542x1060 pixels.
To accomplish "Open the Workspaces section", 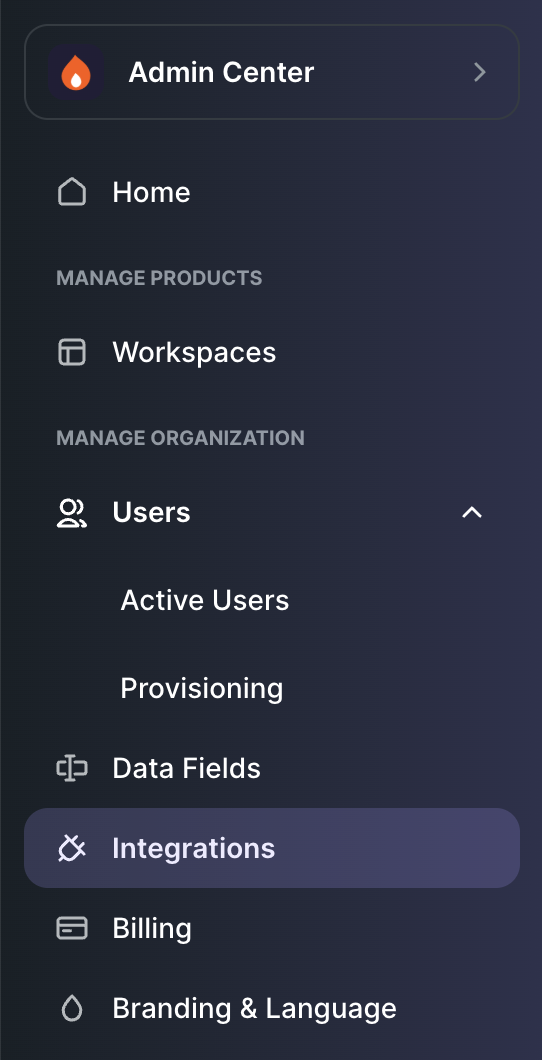I will [194, 352].
